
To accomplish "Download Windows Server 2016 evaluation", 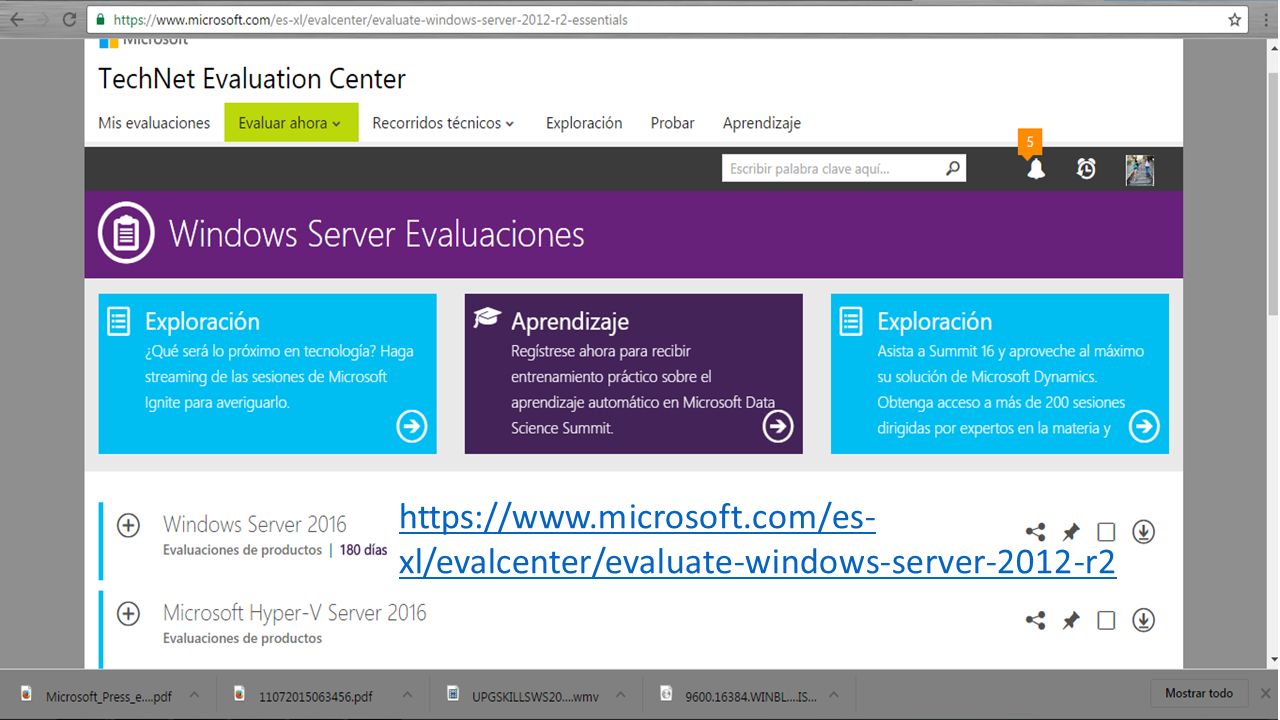I will 1143,532.
